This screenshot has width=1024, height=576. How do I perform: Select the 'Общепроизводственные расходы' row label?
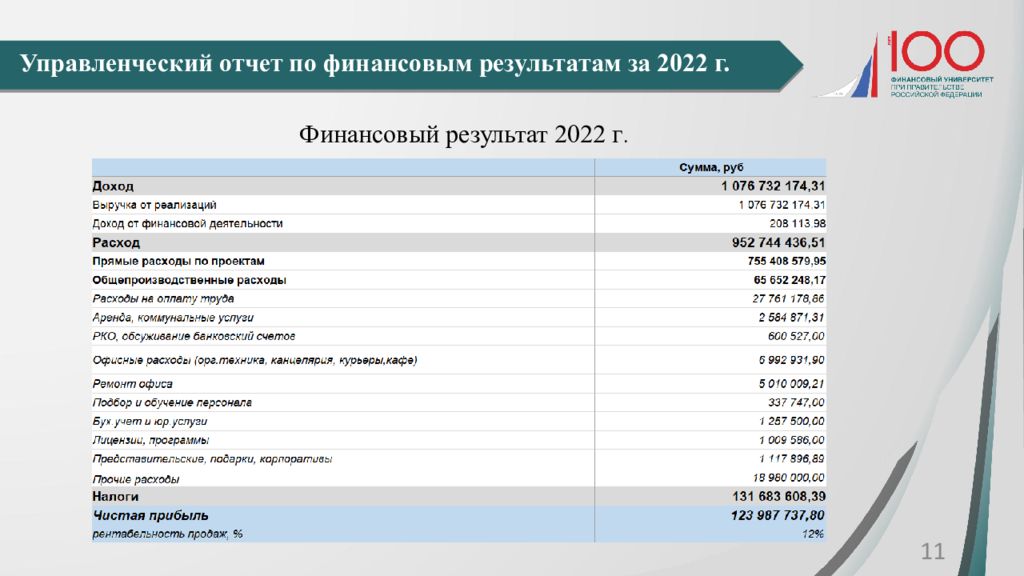[189, 280]
